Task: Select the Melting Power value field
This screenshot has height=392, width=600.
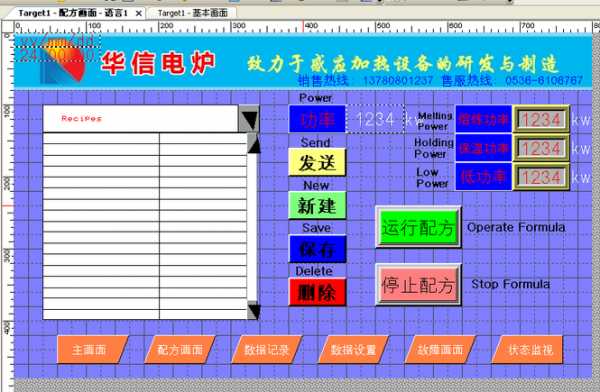Action: pyautogui.click(x=541, y=119)
